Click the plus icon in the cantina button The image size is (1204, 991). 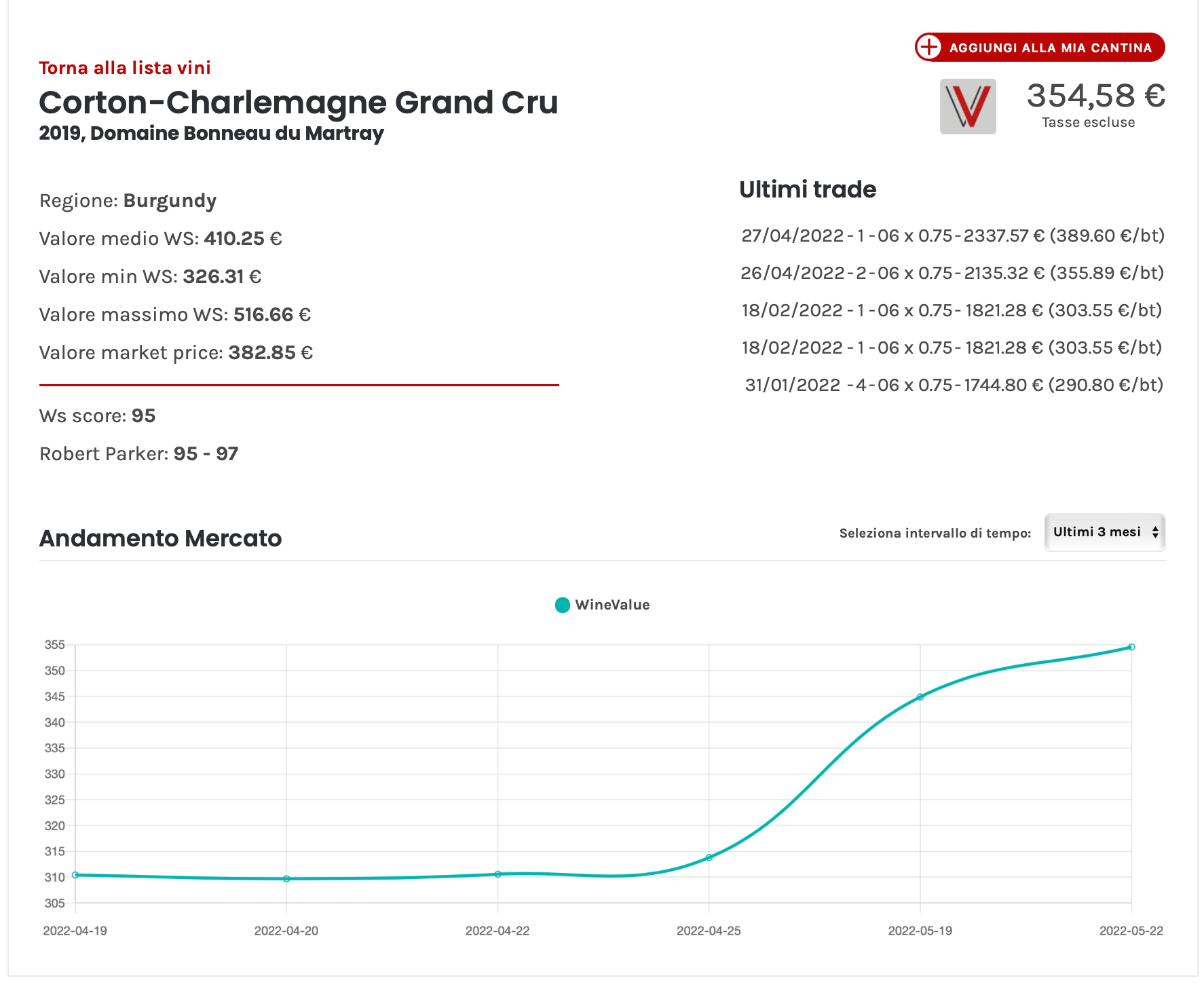click(928, 48)
